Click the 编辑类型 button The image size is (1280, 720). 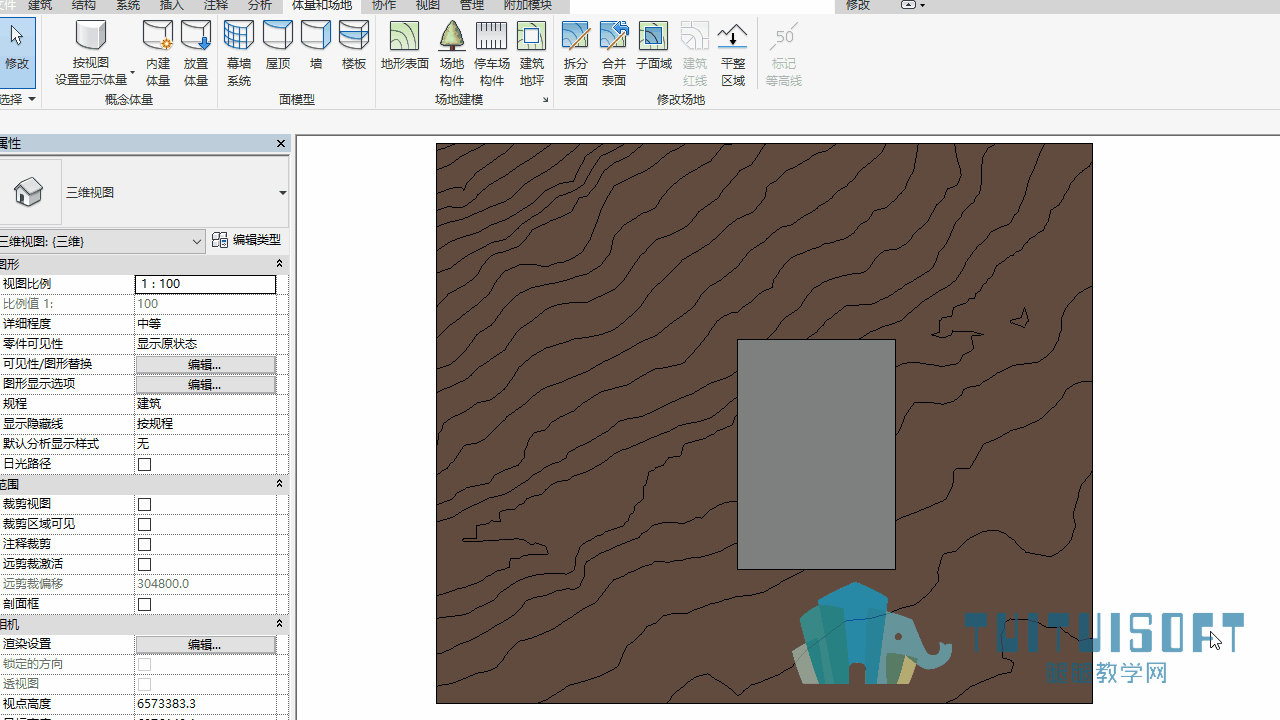[x=247, y=240]
